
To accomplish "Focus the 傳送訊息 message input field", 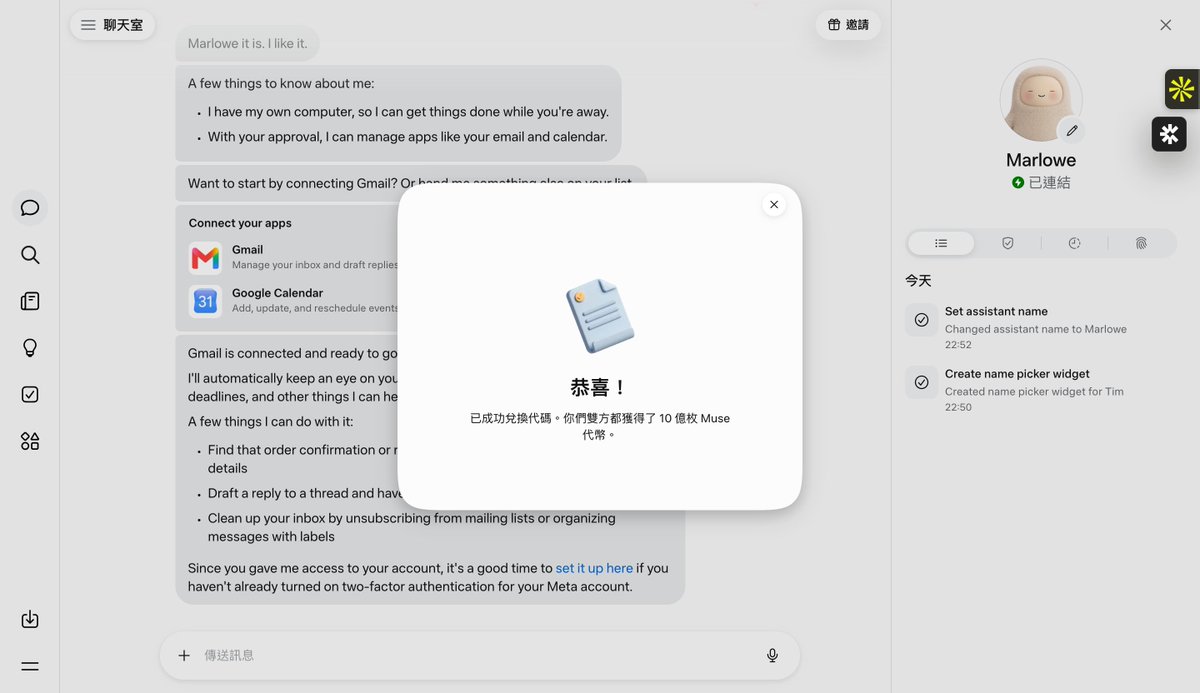I will click(x=480, y=655).
